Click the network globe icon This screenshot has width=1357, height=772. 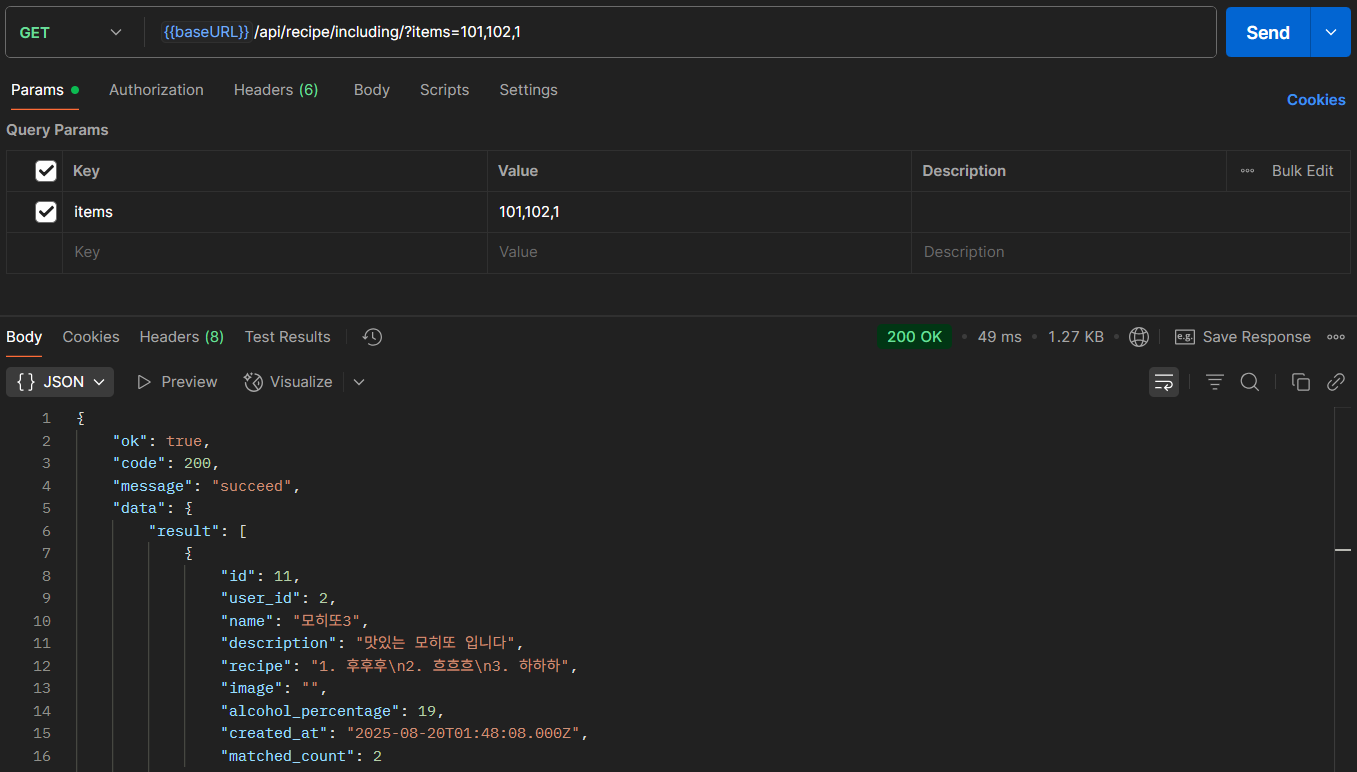point(1138,337)
